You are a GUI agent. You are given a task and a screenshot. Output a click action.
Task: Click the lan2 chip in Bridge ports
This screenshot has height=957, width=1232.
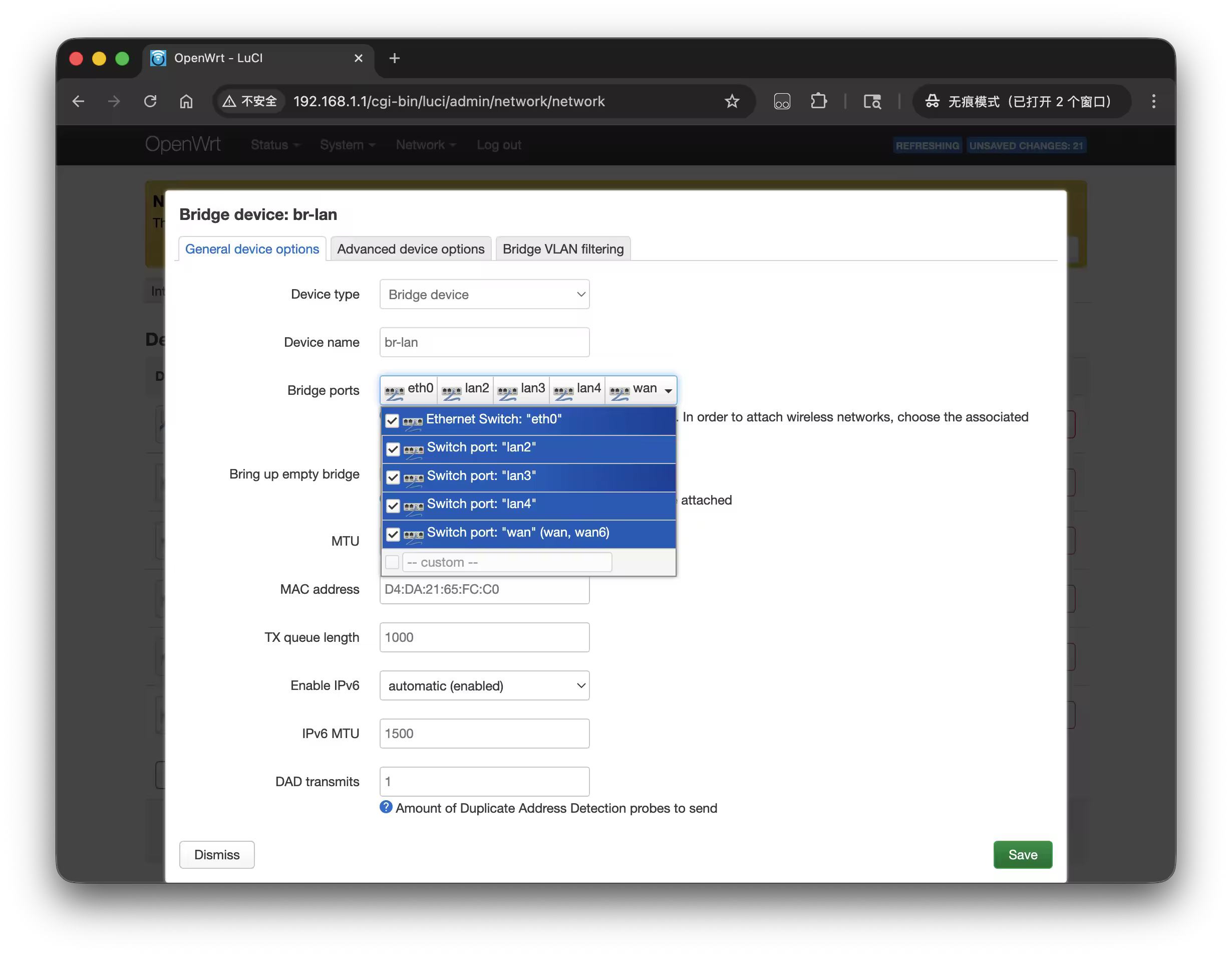coord(465,389)
